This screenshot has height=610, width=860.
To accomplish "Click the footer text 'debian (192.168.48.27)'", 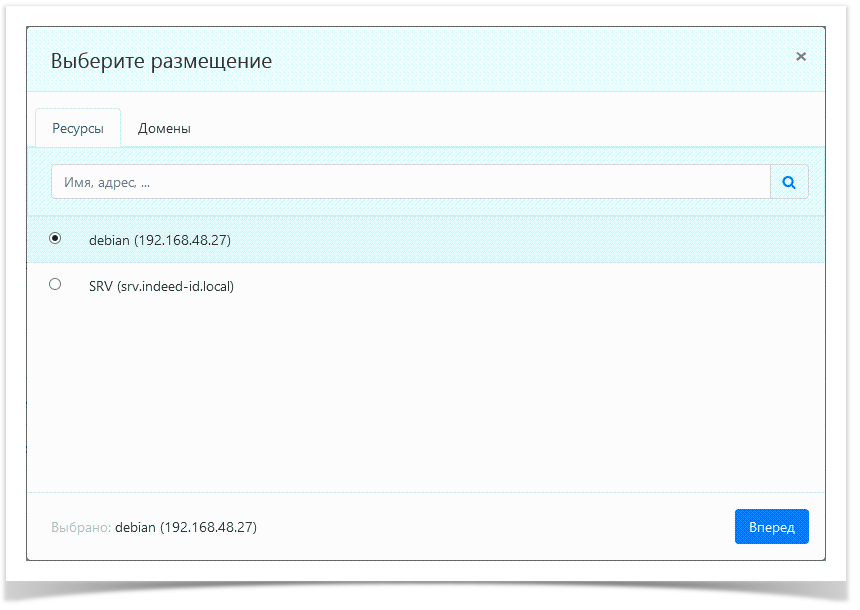I will pos(186,527).
